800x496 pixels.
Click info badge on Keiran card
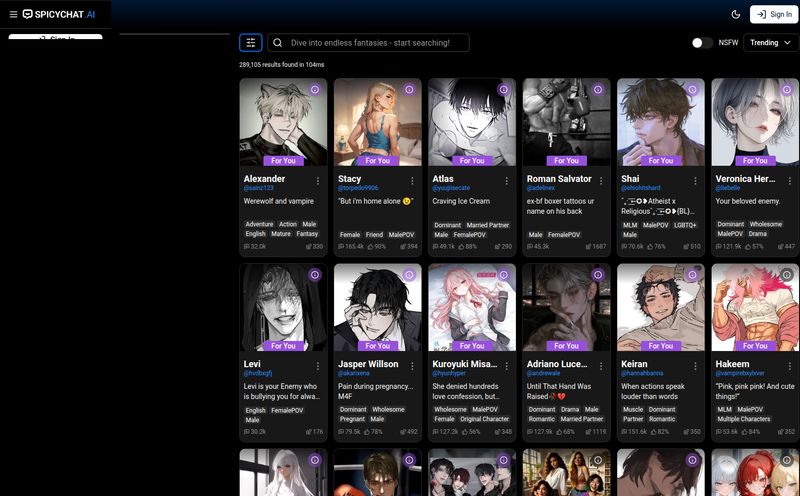pos(692,275)
